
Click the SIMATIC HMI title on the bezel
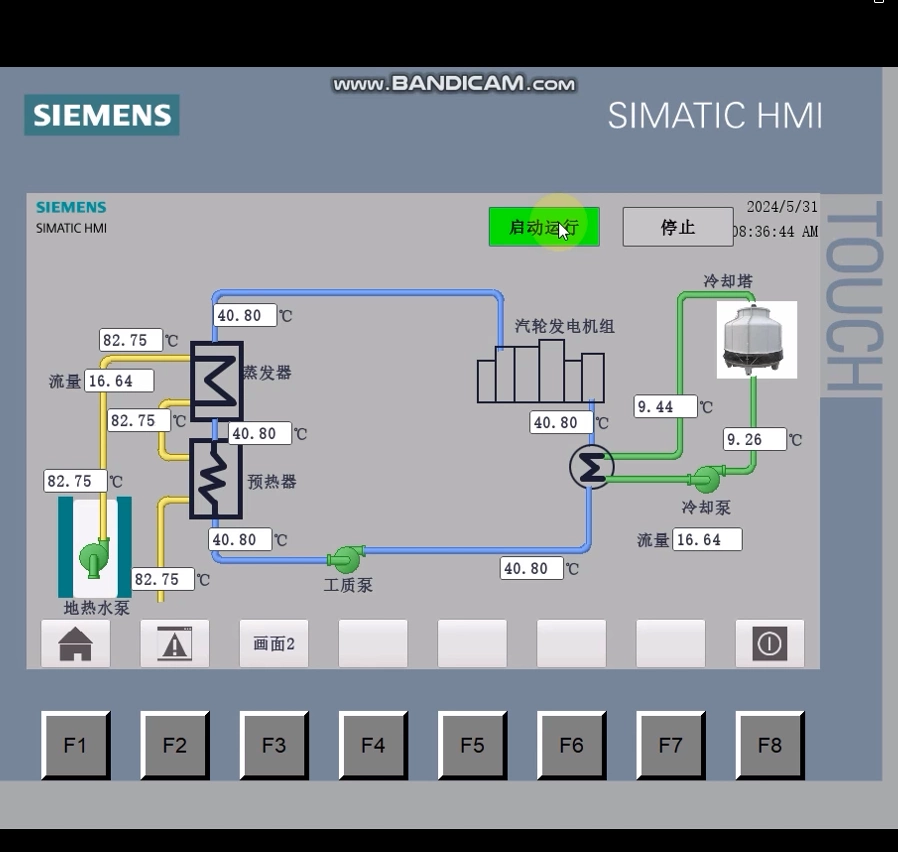point(715,116)
